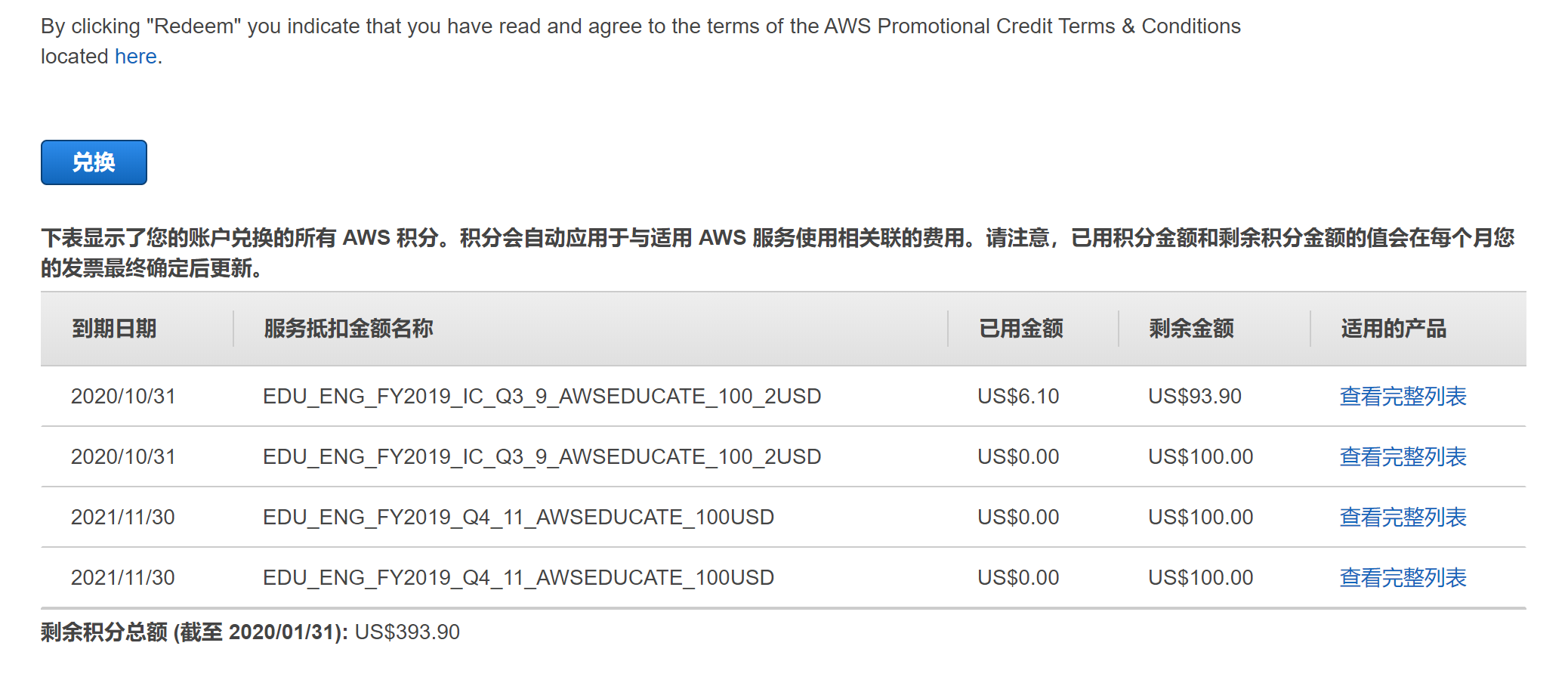Click the 到期日期 column header
This screenshot has height=683, width=1568.
pos(114,329)
